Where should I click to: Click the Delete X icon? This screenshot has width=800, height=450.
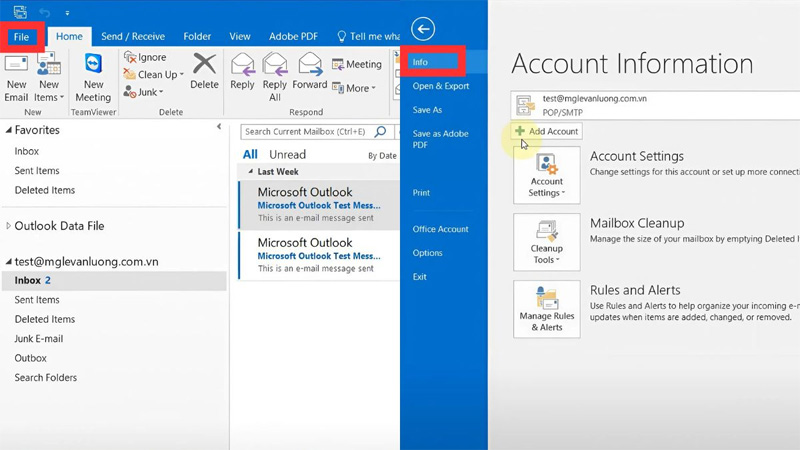coord(204,65)
